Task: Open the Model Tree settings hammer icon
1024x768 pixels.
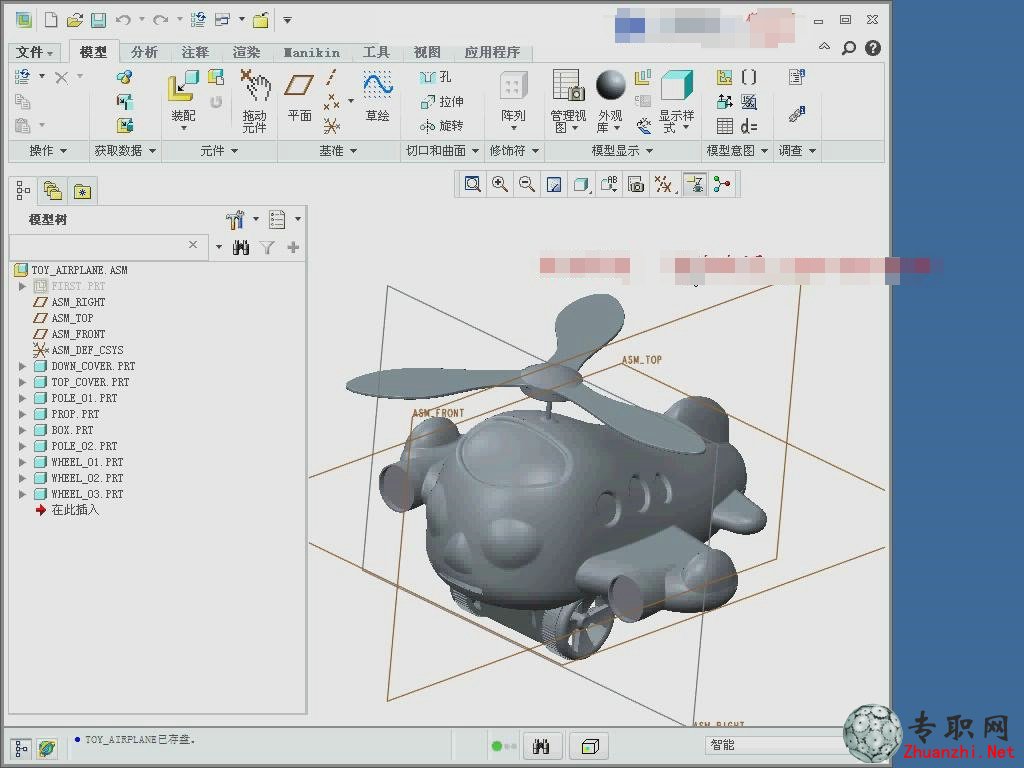Action: pyautogui.click(x=235, y=219)
